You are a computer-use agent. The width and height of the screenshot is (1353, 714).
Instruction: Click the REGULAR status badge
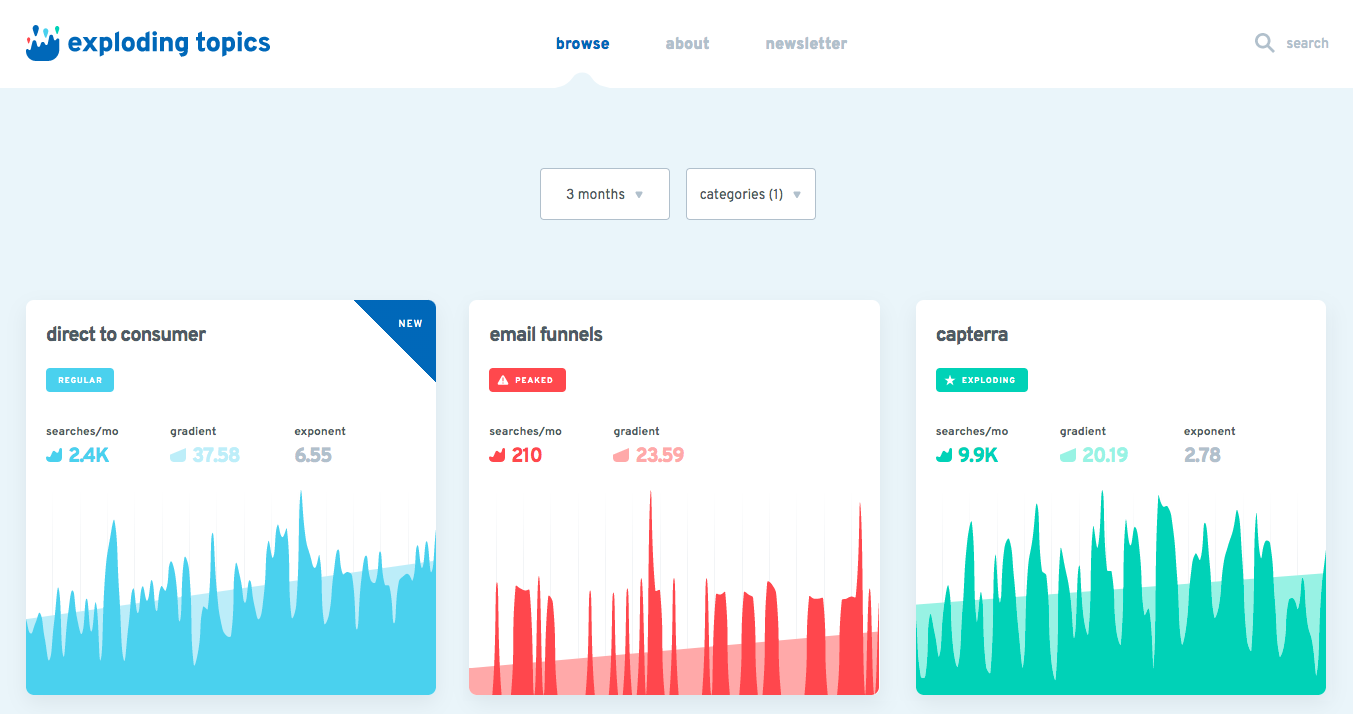coord(80,380)
